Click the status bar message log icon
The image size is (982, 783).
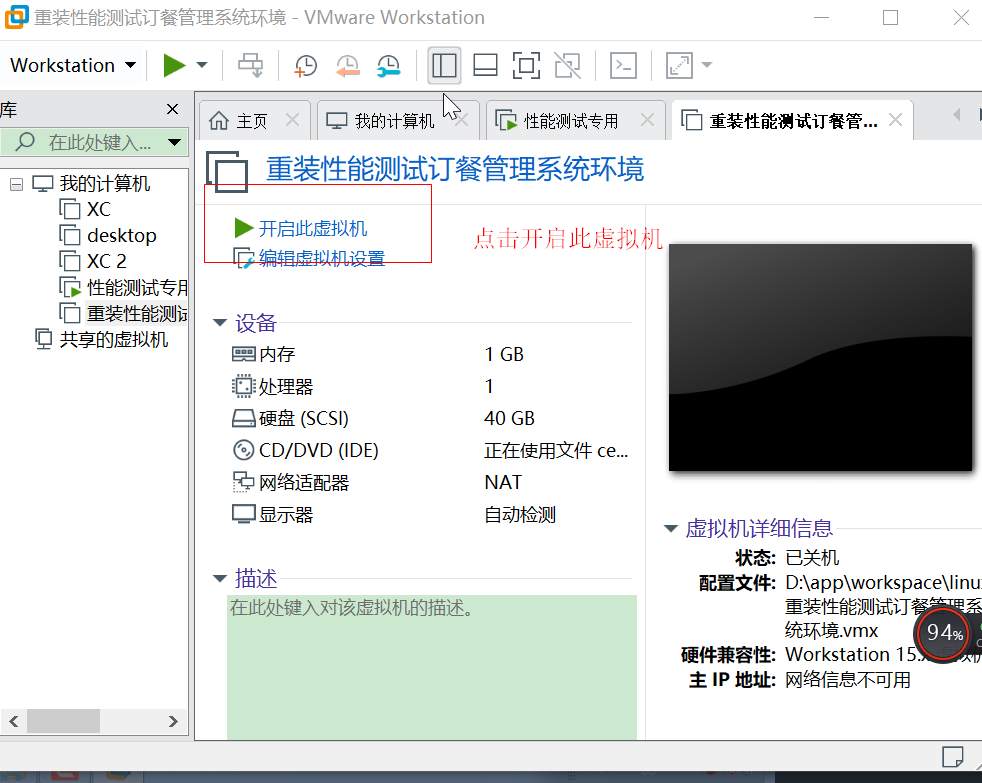point(953,756)
